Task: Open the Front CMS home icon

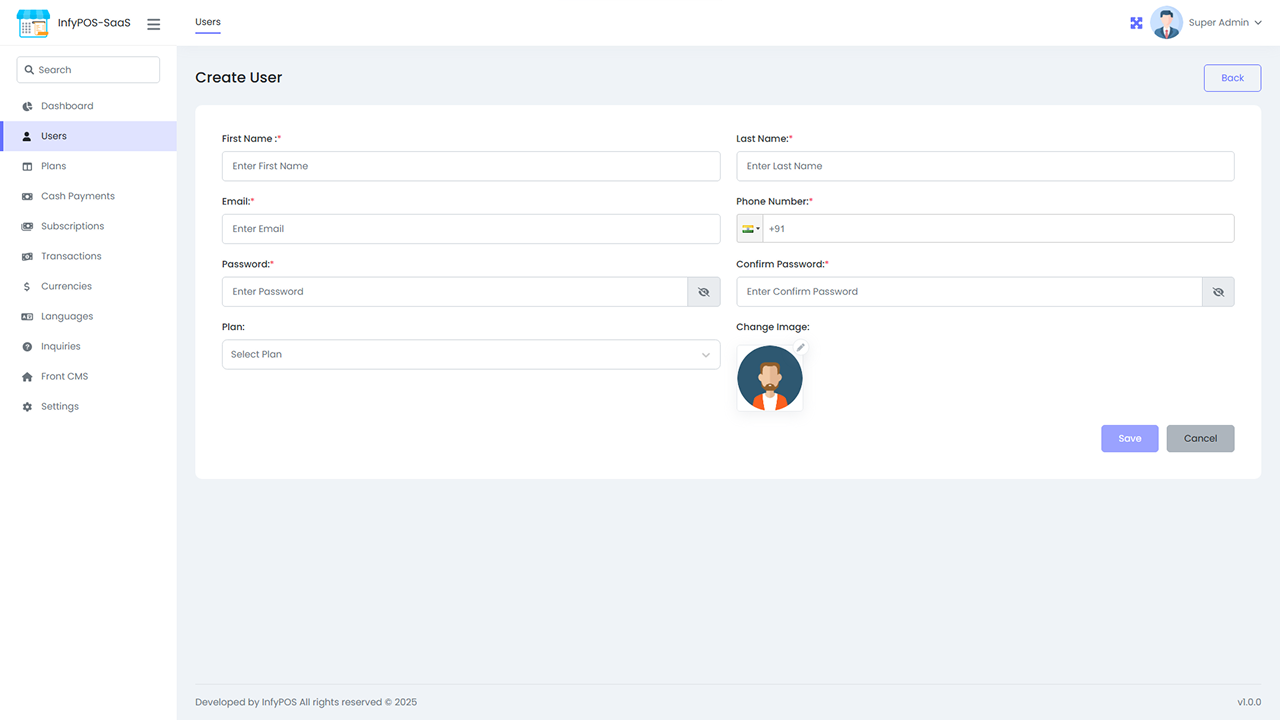Action: click(24, 376)
